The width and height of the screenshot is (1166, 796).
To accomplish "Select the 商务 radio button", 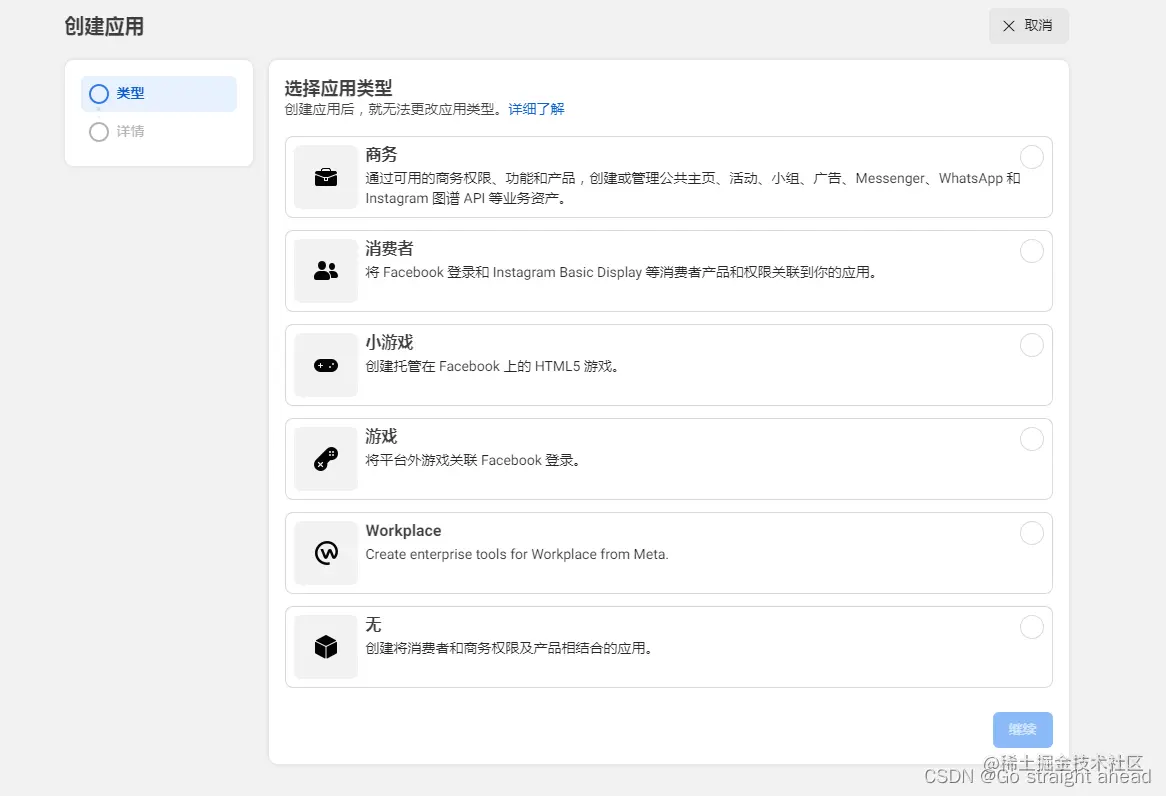I will click(x=1031, y=157).
